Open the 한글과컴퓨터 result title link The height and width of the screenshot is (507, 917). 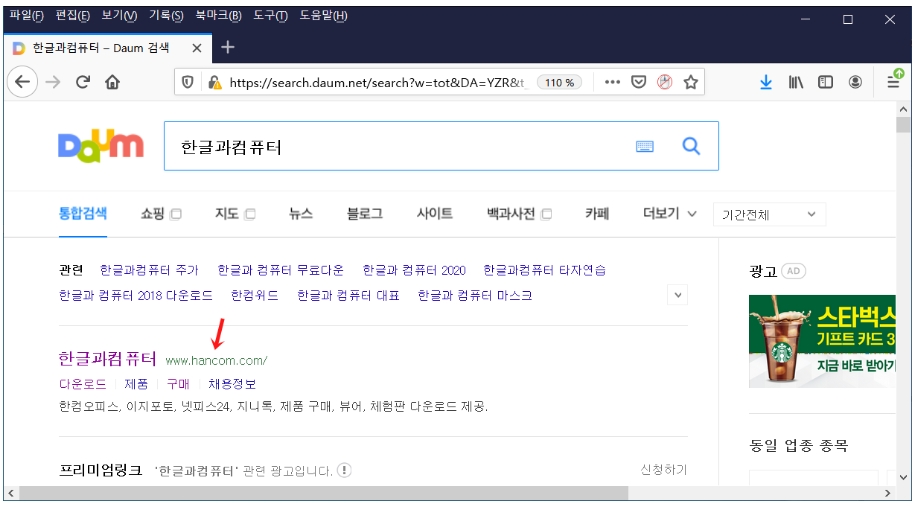pyautogui.click(x=108, y=358)
